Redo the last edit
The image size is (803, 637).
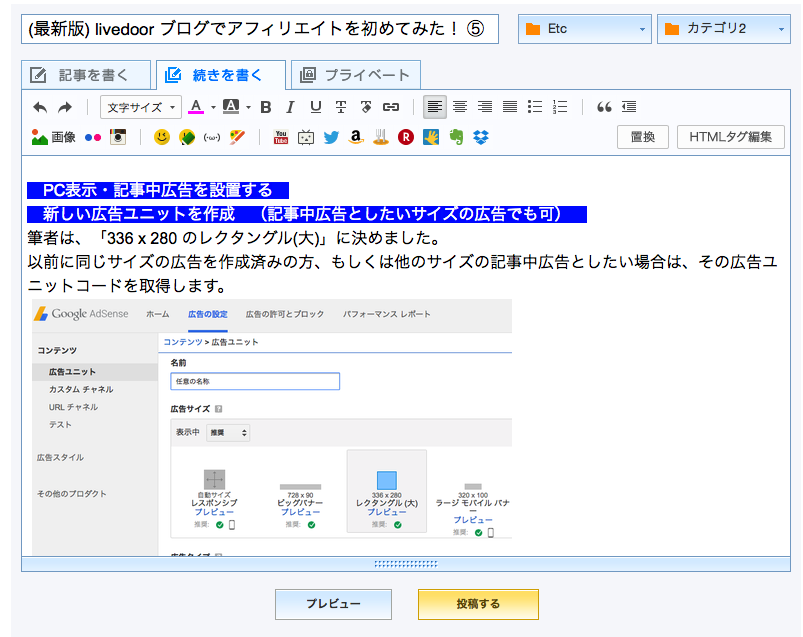(x=65, y=107)
